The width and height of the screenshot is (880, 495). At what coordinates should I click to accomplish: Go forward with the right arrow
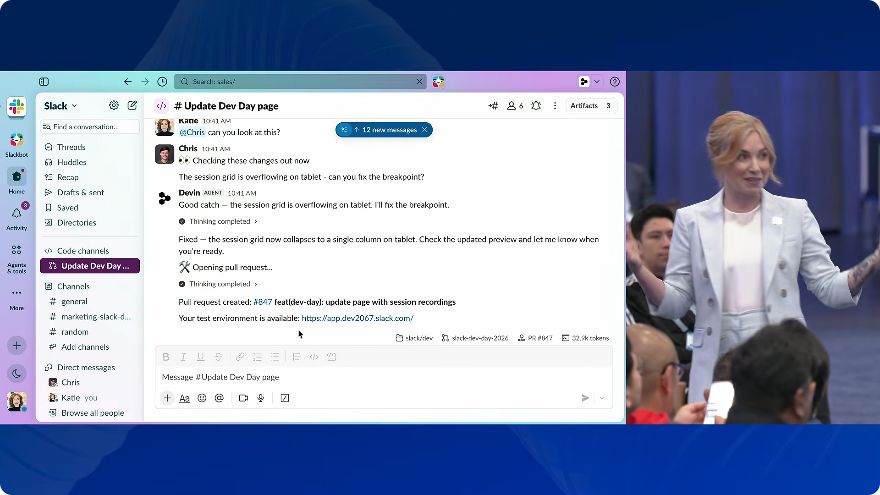[145, 81]
